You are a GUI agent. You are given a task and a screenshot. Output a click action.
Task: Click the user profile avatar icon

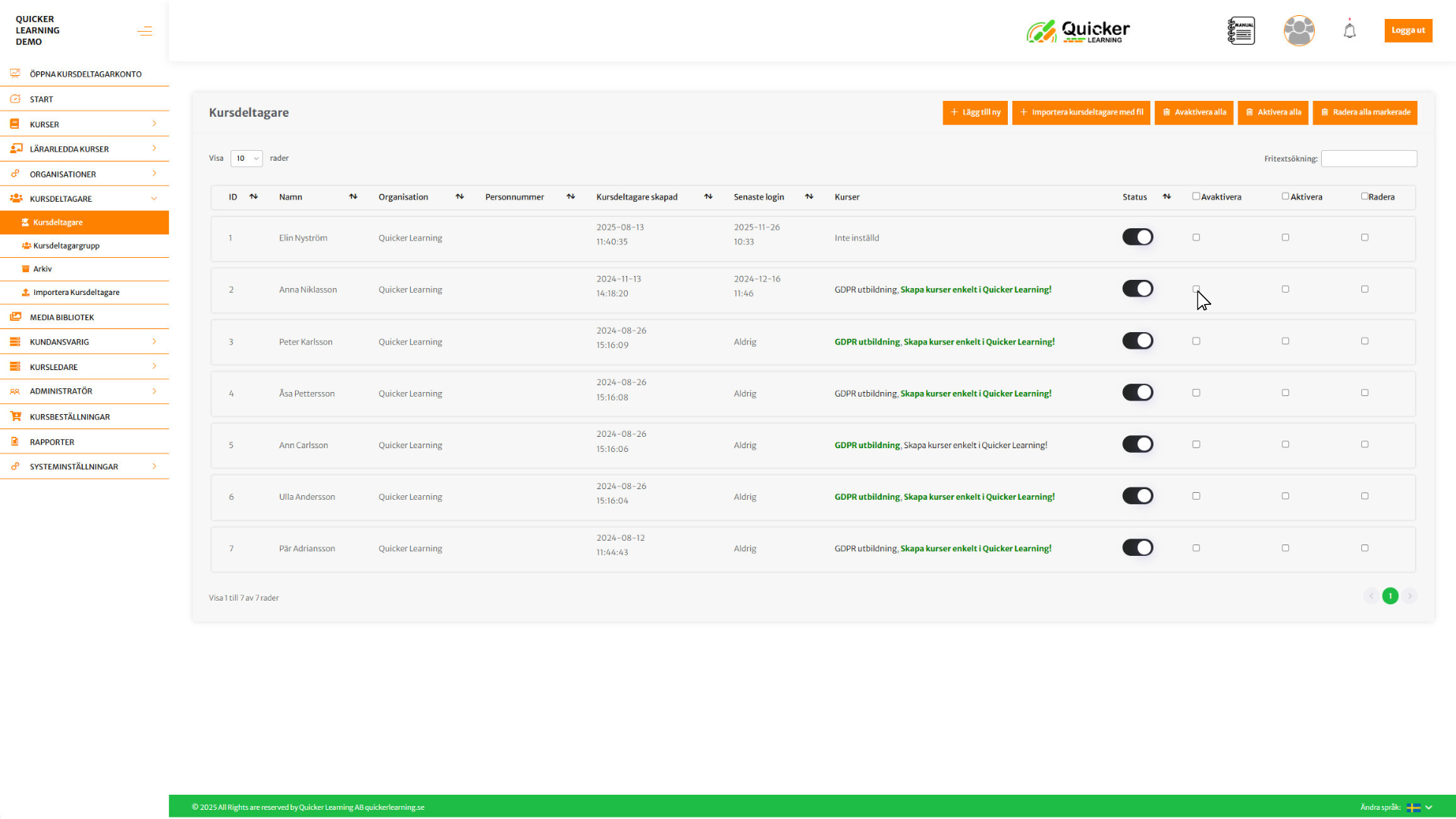pyautogui.click(x=1298, y=31)
